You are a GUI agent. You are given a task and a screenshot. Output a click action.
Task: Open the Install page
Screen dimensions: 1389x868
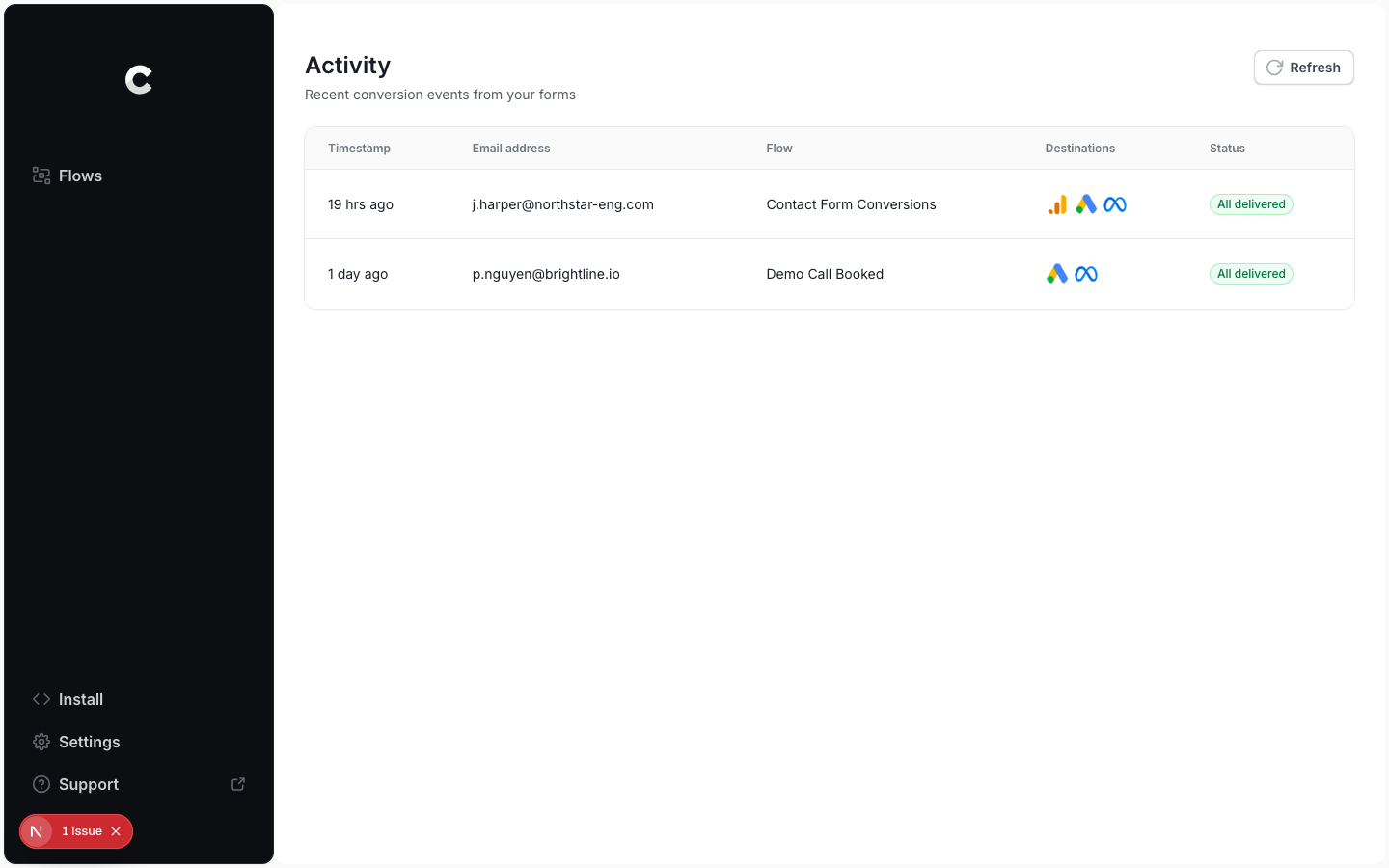(139, 699)
